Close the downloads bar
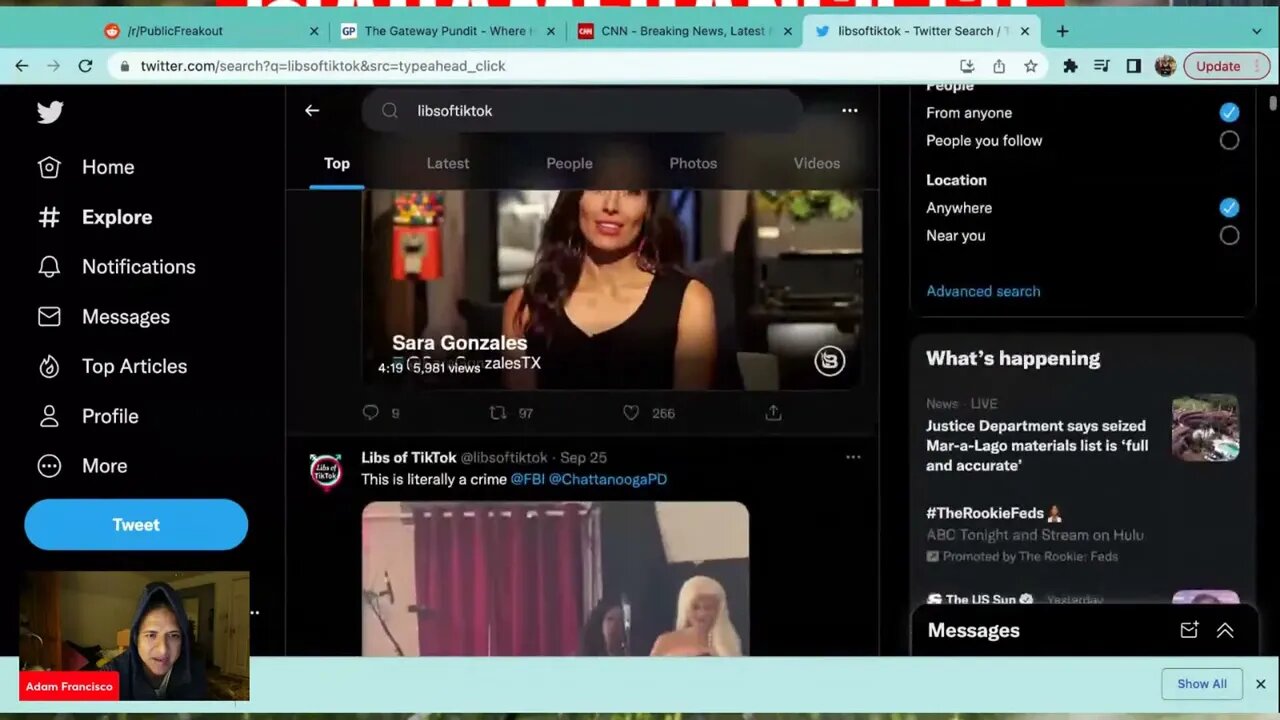This screenshot has height=720, width=1280. (1260, 684)
